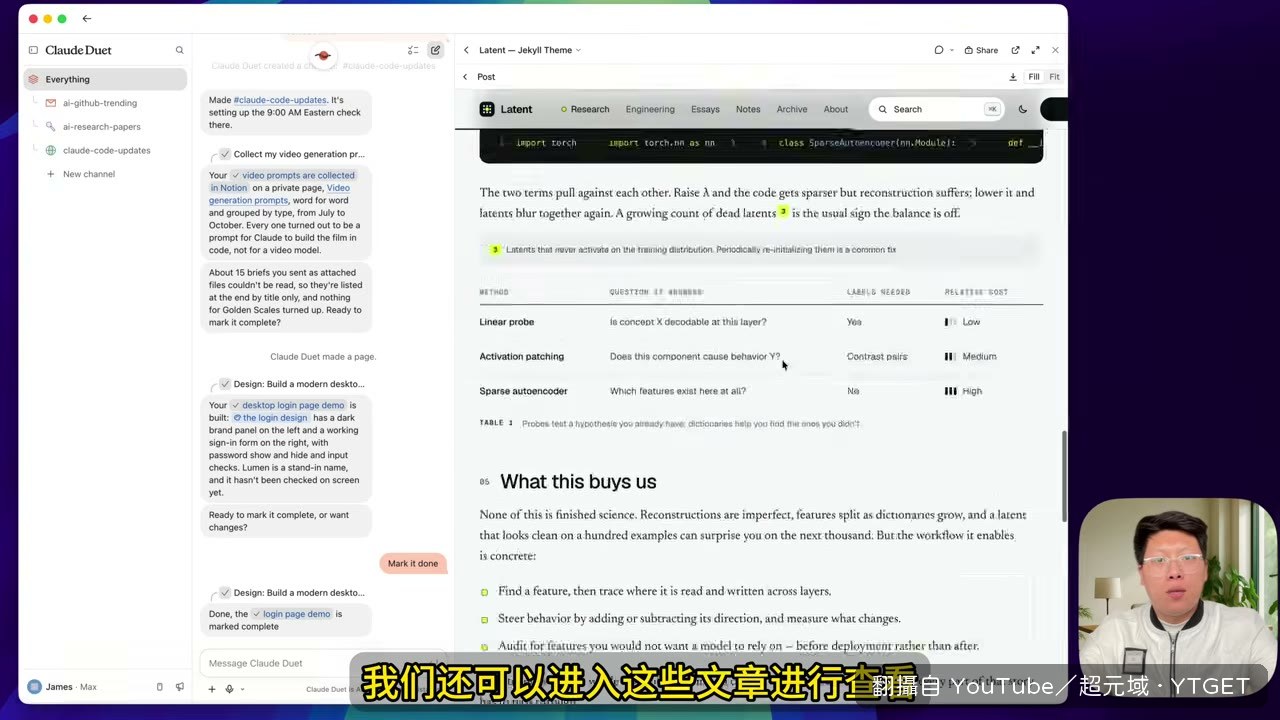Select the Fit view toggle
The image size is (1280, 720).
tap(1054, 77)
